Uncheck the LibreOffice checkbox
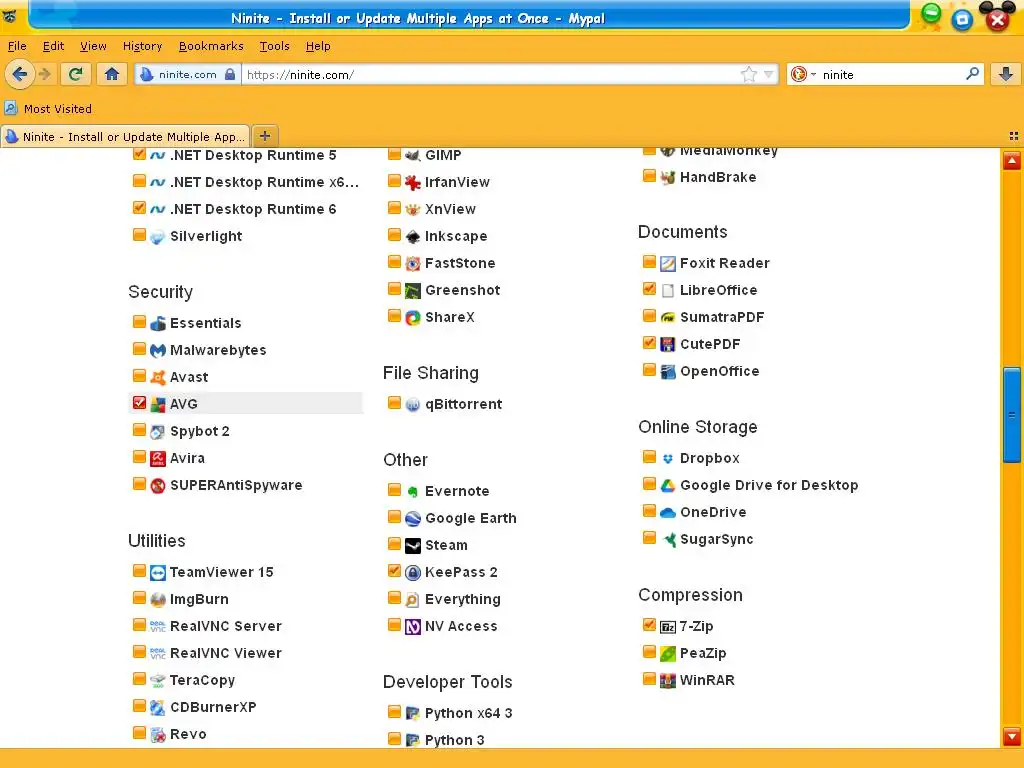 click(649, 289)
